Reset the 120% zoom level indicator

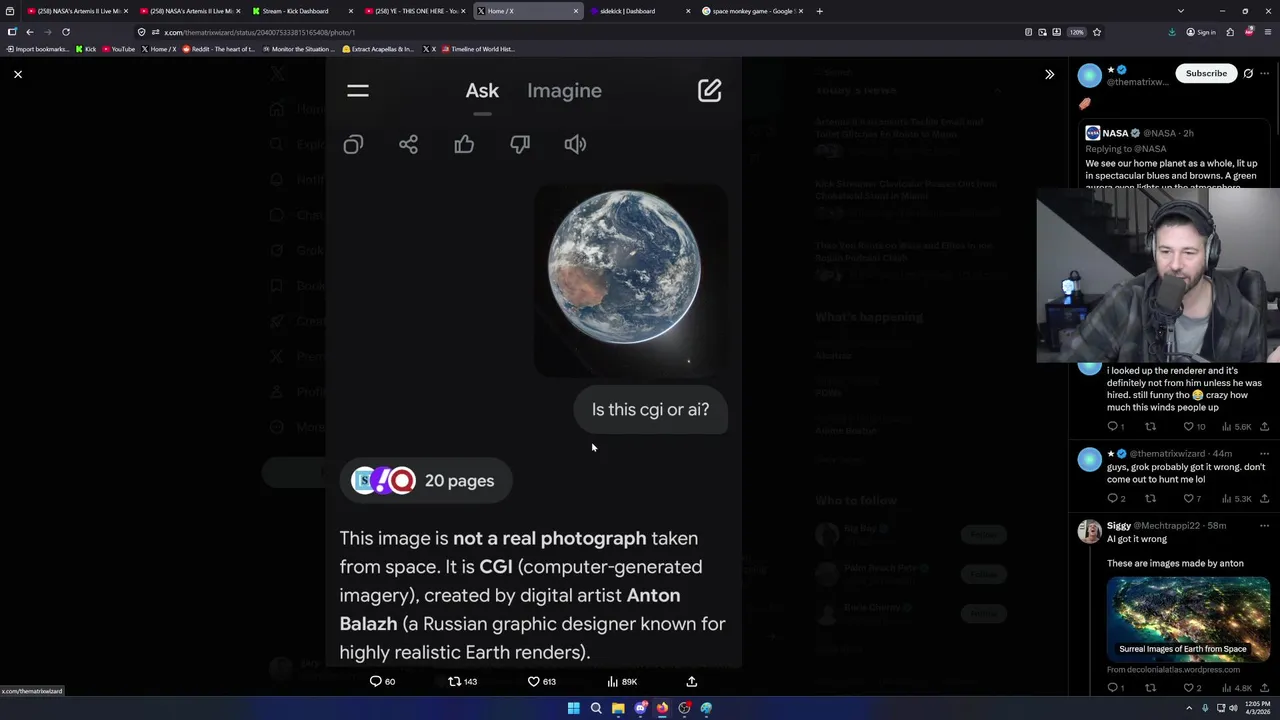1076,32
